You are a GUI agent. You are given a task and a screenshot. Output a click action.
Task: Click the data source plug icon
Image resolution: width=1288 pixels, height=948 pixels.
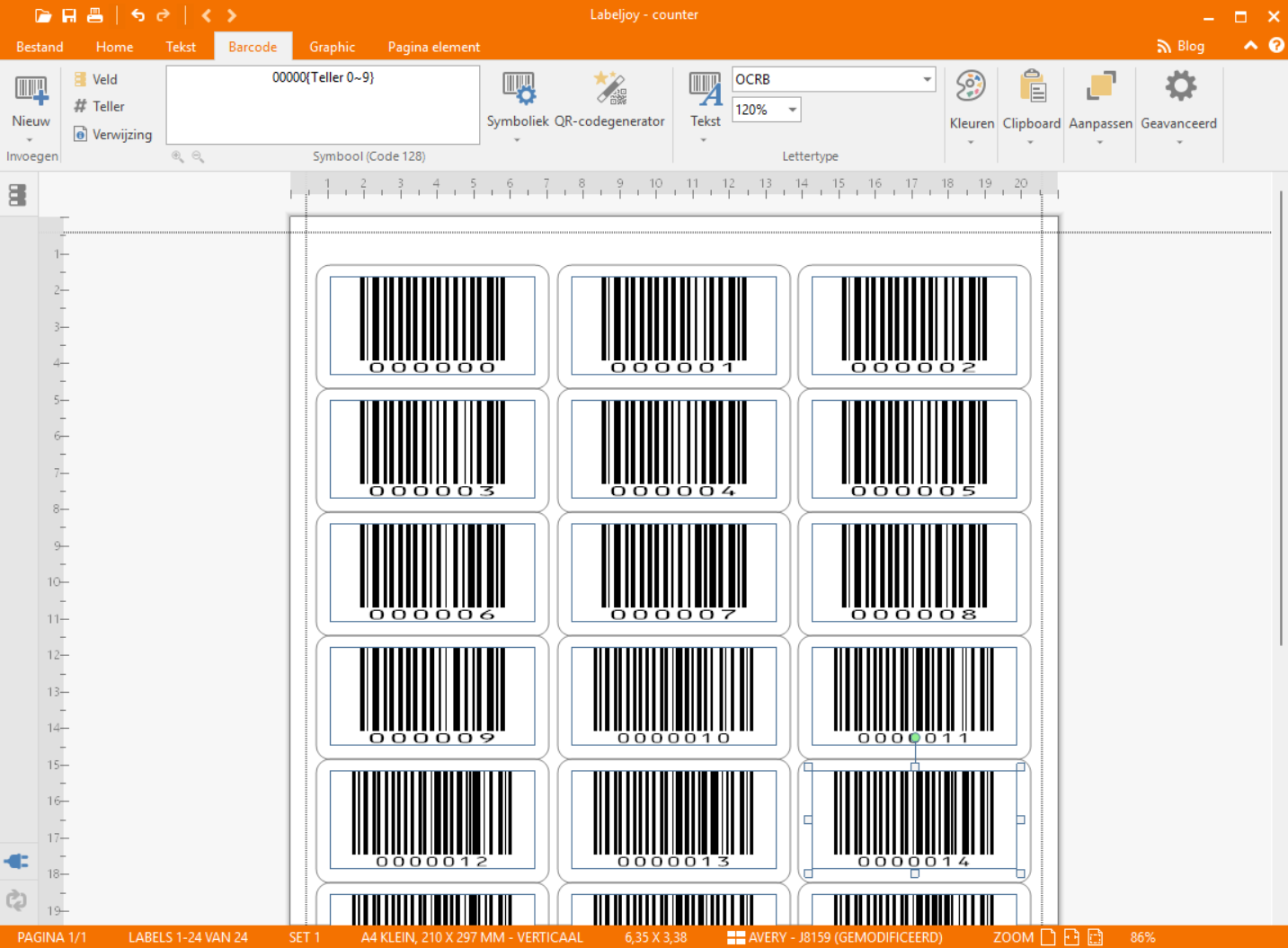click(x=16, y=862)
